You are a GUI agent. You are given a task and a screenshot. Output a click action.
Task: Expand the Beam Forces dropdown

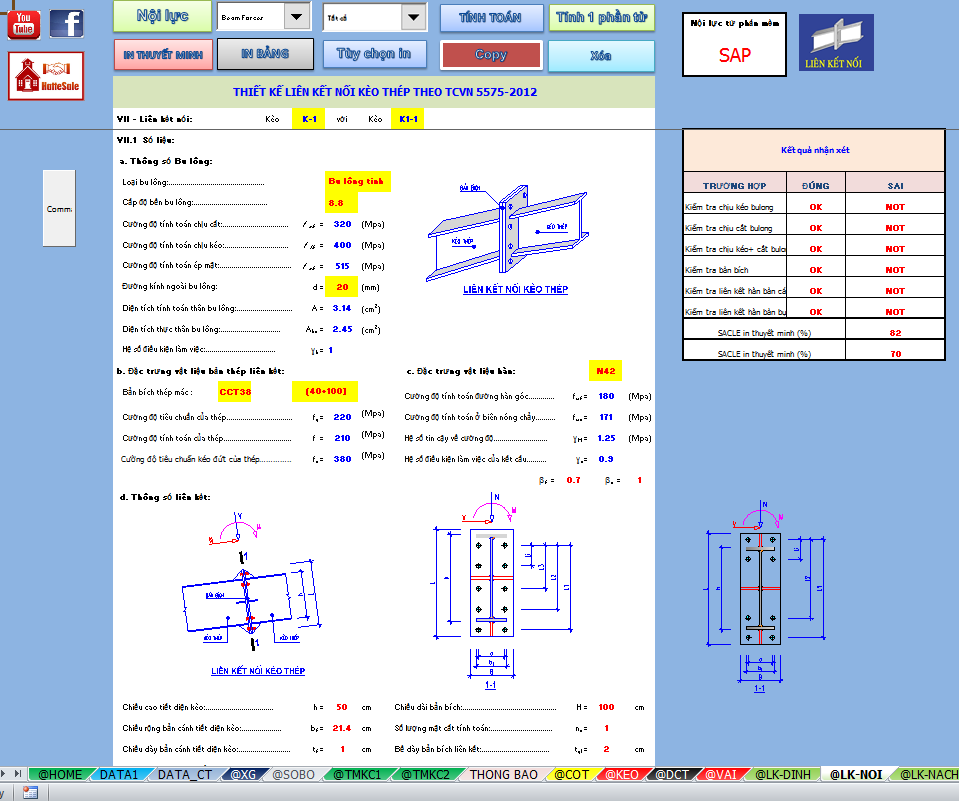click(x=297, y=16)
